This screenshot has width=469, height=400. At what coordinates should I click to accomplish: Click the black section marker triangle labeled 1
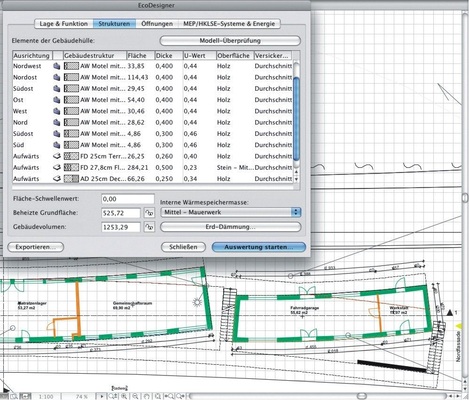pyautogui.click(x=450, y=313)
